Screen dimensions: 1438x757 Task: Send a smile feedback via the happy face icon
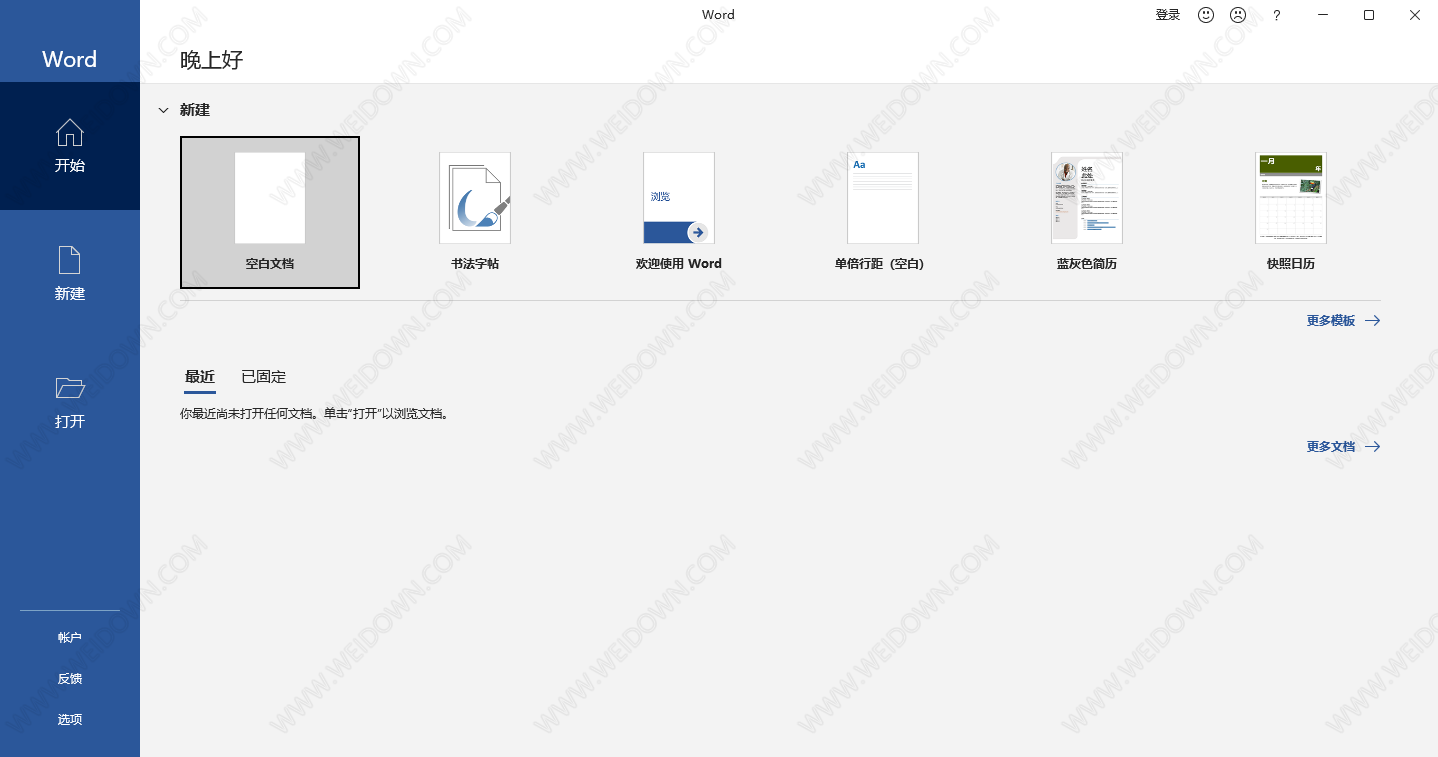coord(1206,15)
